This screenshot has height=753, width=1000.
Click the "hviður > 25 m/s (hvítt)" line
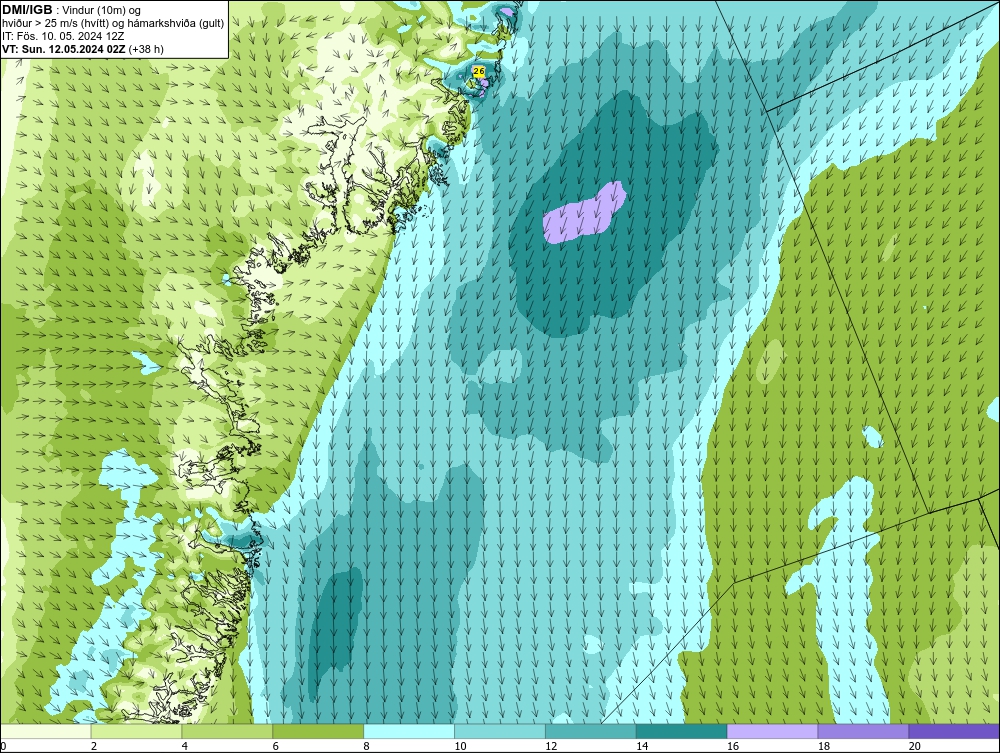(x=56, y=24)
